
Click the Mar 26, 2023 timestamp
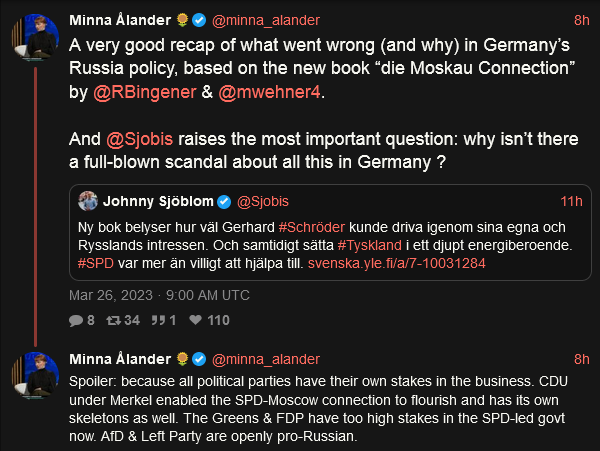coord(159,295)
